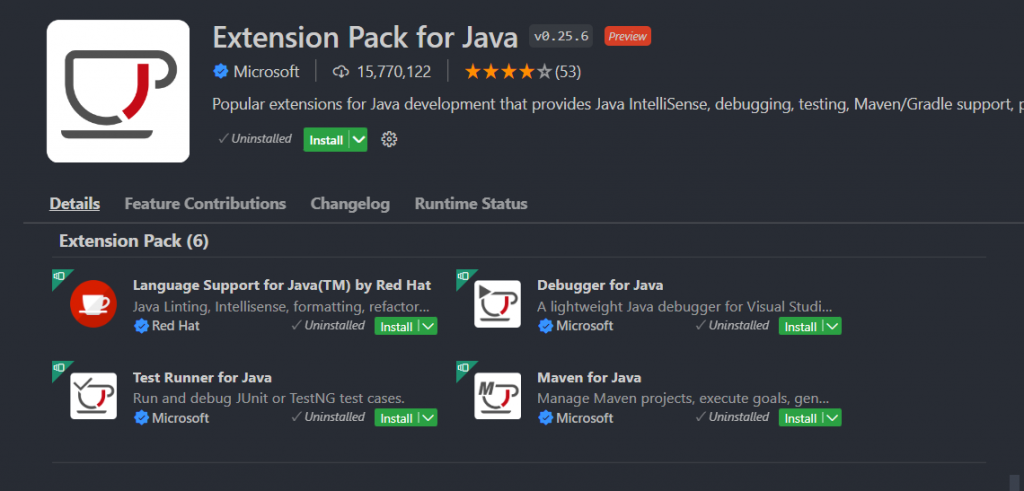
Task: Click the Extension Pack (6) heading
Action: (x=134, y=242)
